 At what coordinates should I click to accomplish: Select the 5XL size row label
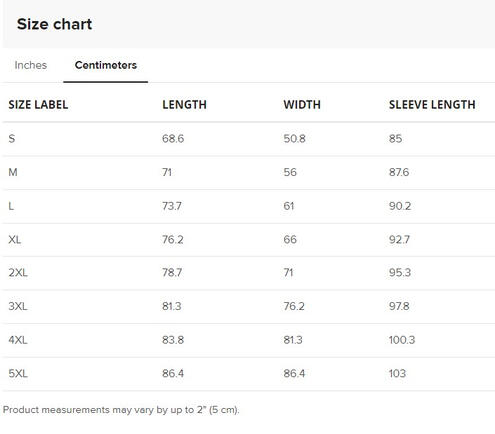click(18, 373)
